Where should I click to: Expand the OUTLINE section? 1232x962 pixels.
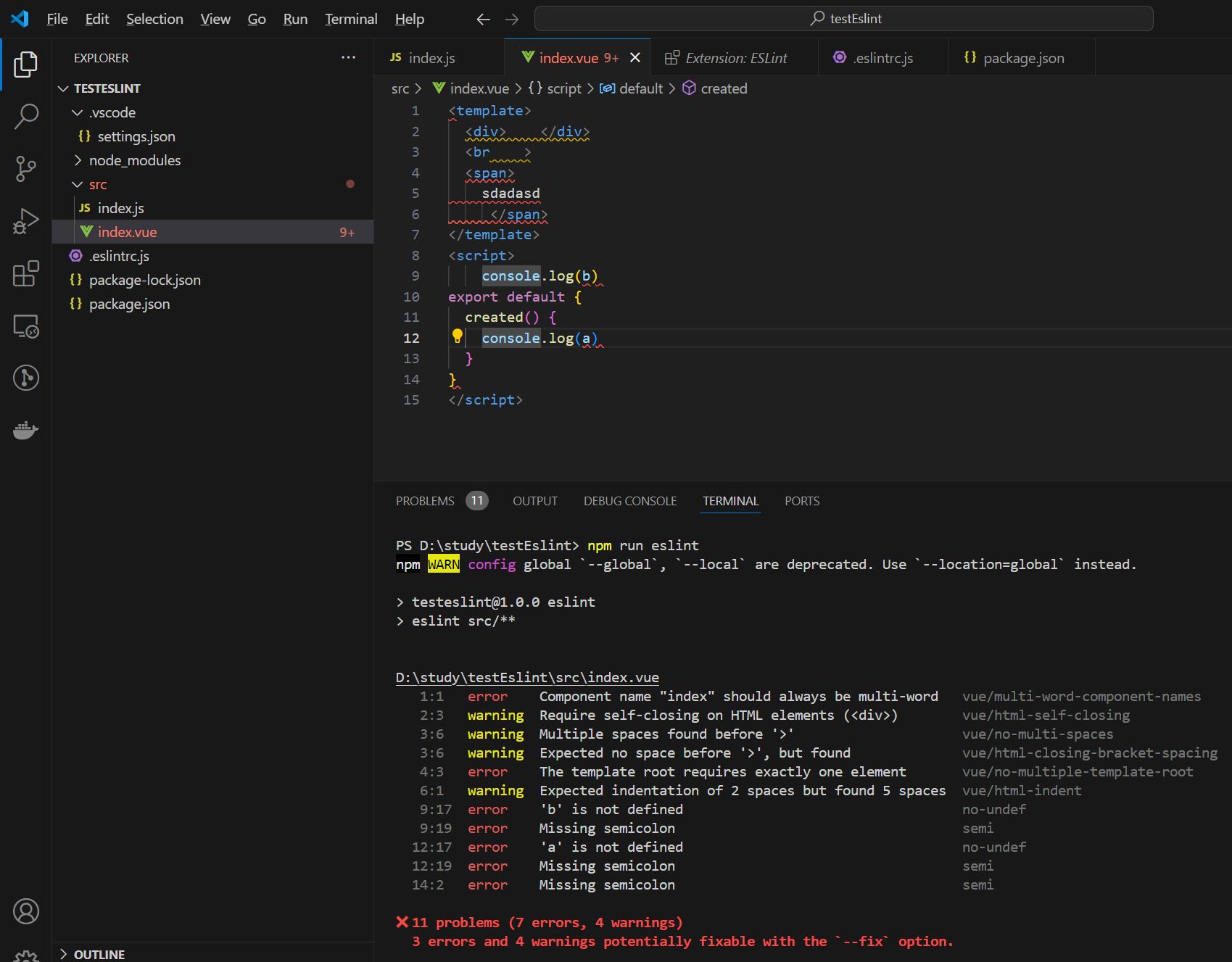[x=99, y=954]
